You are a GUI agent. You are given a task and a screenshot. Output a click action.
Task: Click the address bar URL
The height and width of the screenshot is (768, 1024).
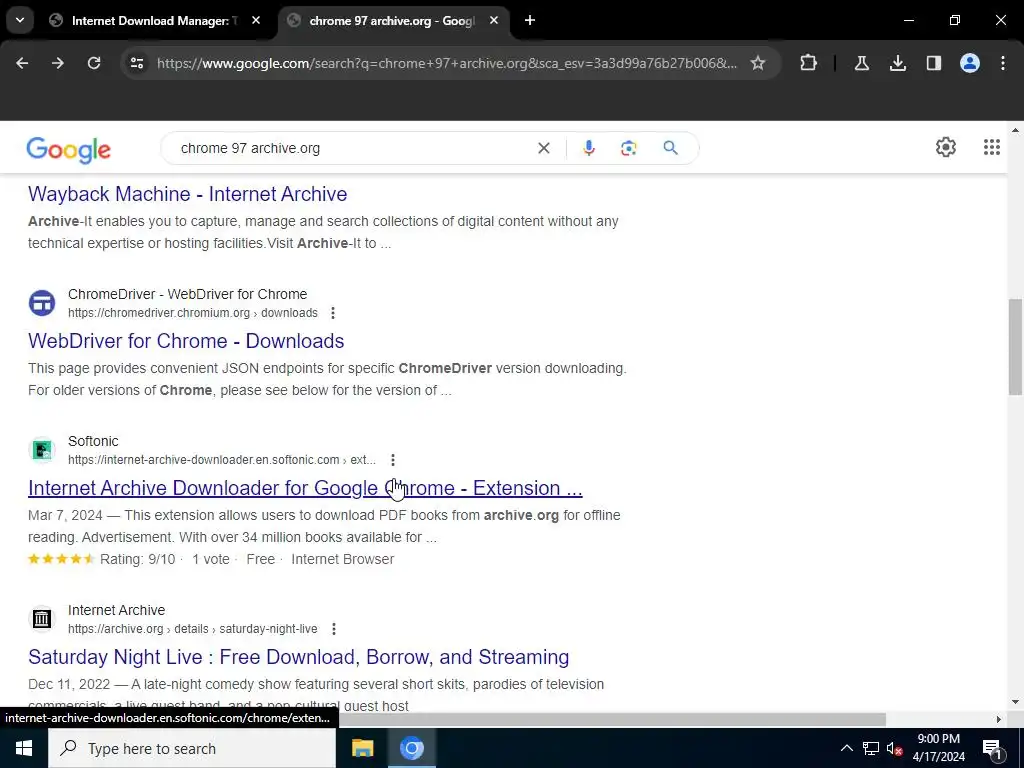[x=447, y=63]
